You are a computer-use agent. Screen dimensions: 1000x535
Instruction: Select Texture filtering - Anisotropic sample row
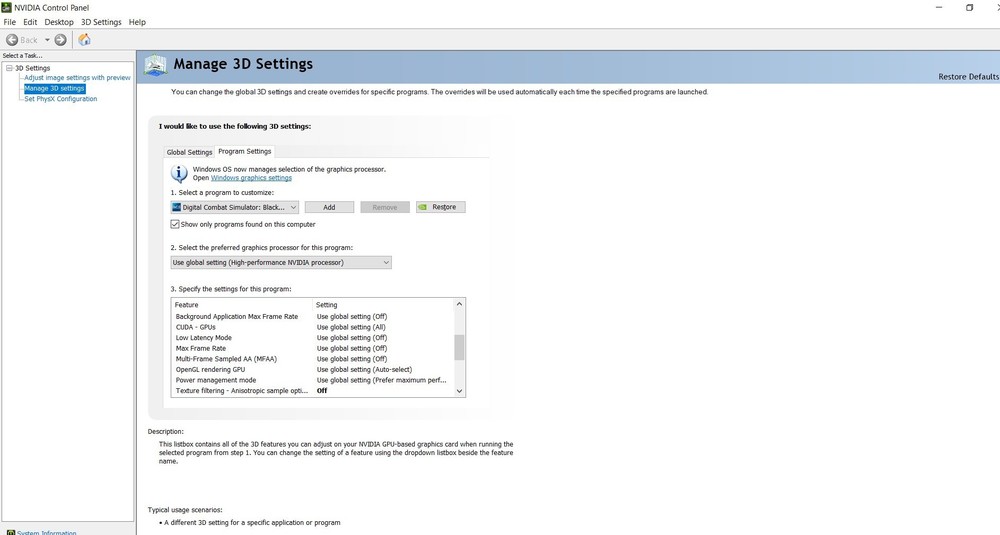coord(312,391)
